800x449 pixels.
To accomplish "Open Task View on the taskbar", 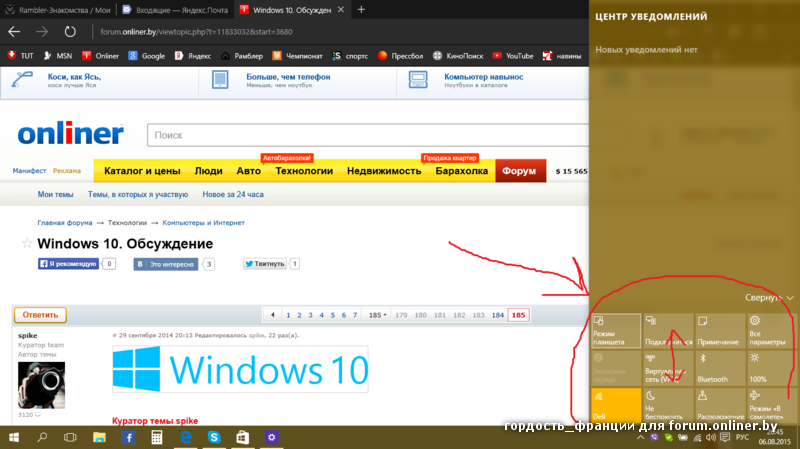I will coord(70,437).
